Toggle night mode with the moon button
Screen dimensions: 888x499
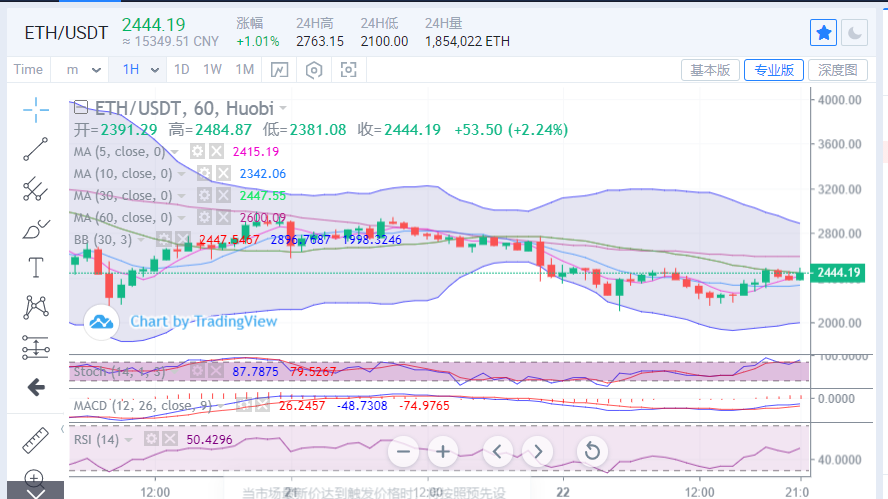coord(855,33)
